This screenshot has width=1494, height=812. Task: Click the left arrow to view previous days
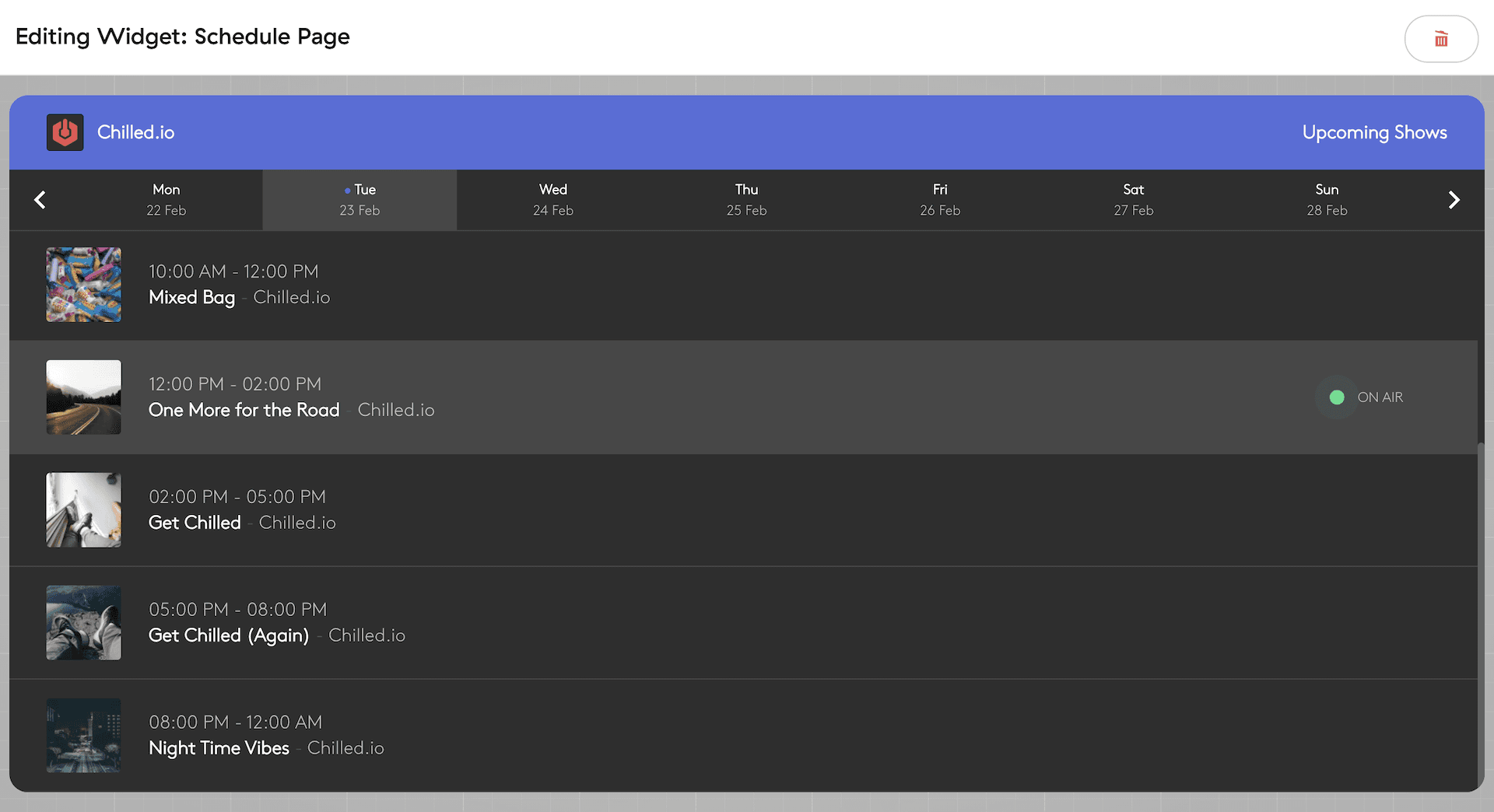pos(39,200)
